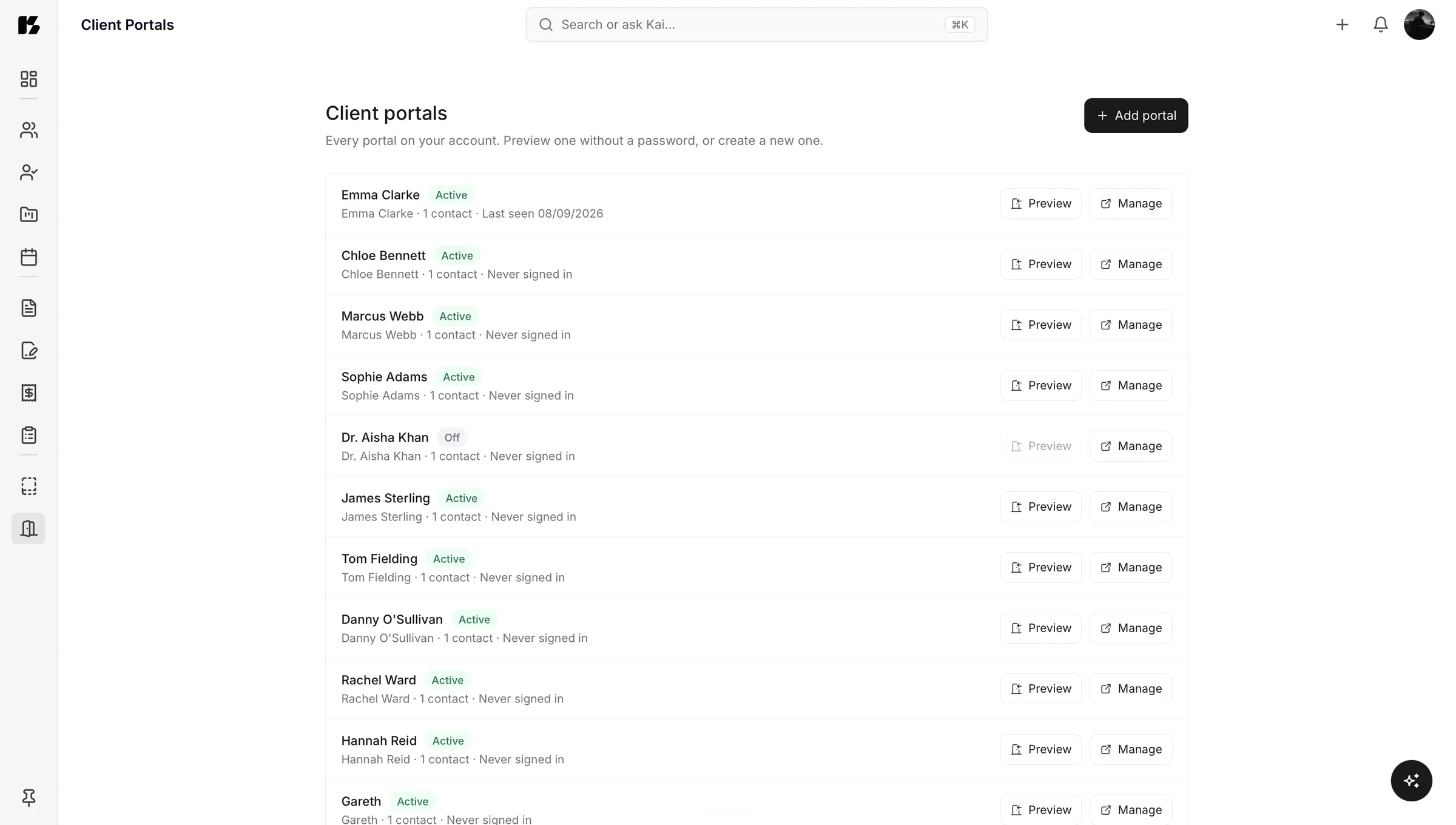1456x825 pixels.
Task: Click 'Last seen 08/09/2026' text
Action: (x=542, y=214)
